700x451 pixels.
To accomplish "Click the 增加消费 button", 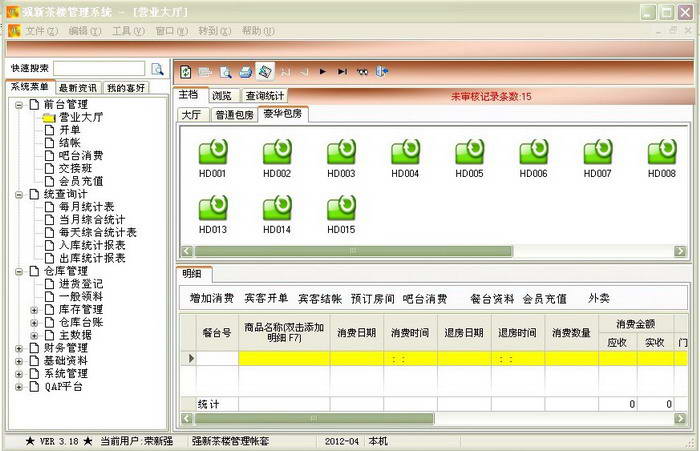I will click(212, 298).
